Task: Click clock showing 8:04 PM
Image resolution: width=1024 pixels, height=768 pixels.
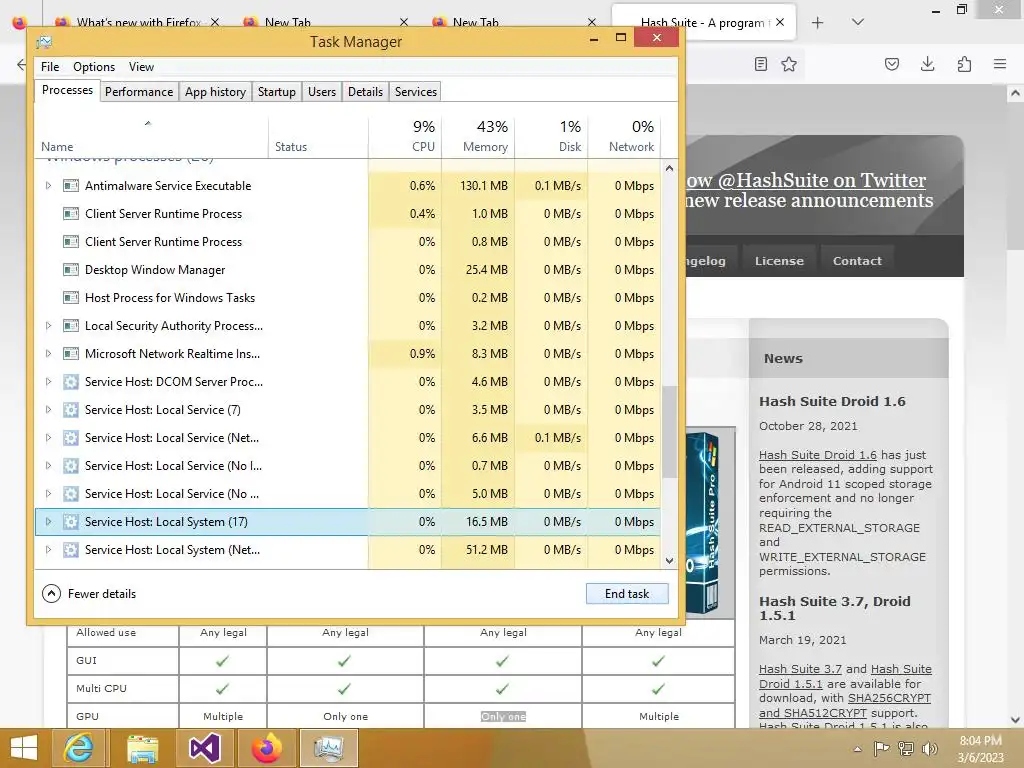Action: (x=980, y=741)
